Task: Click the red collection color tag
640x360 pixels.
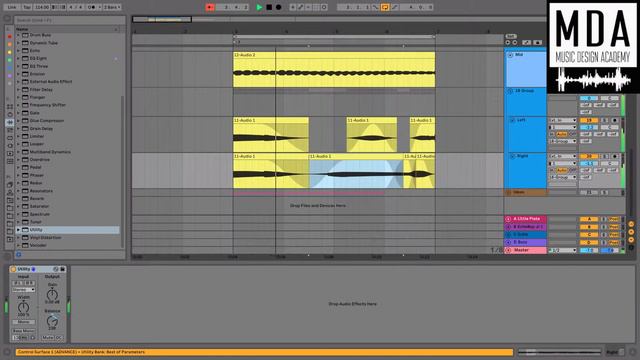Action: click(10, 36)
